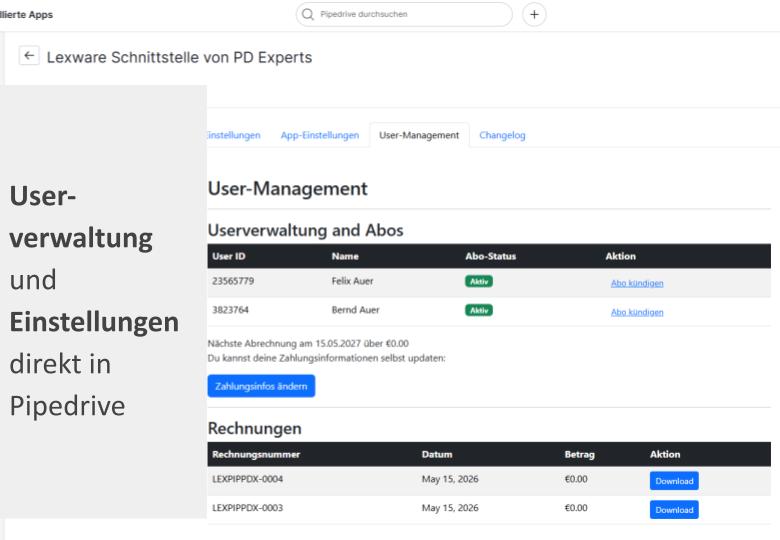Download invoice LEXPIPPDX-0004

pos(674,481)
